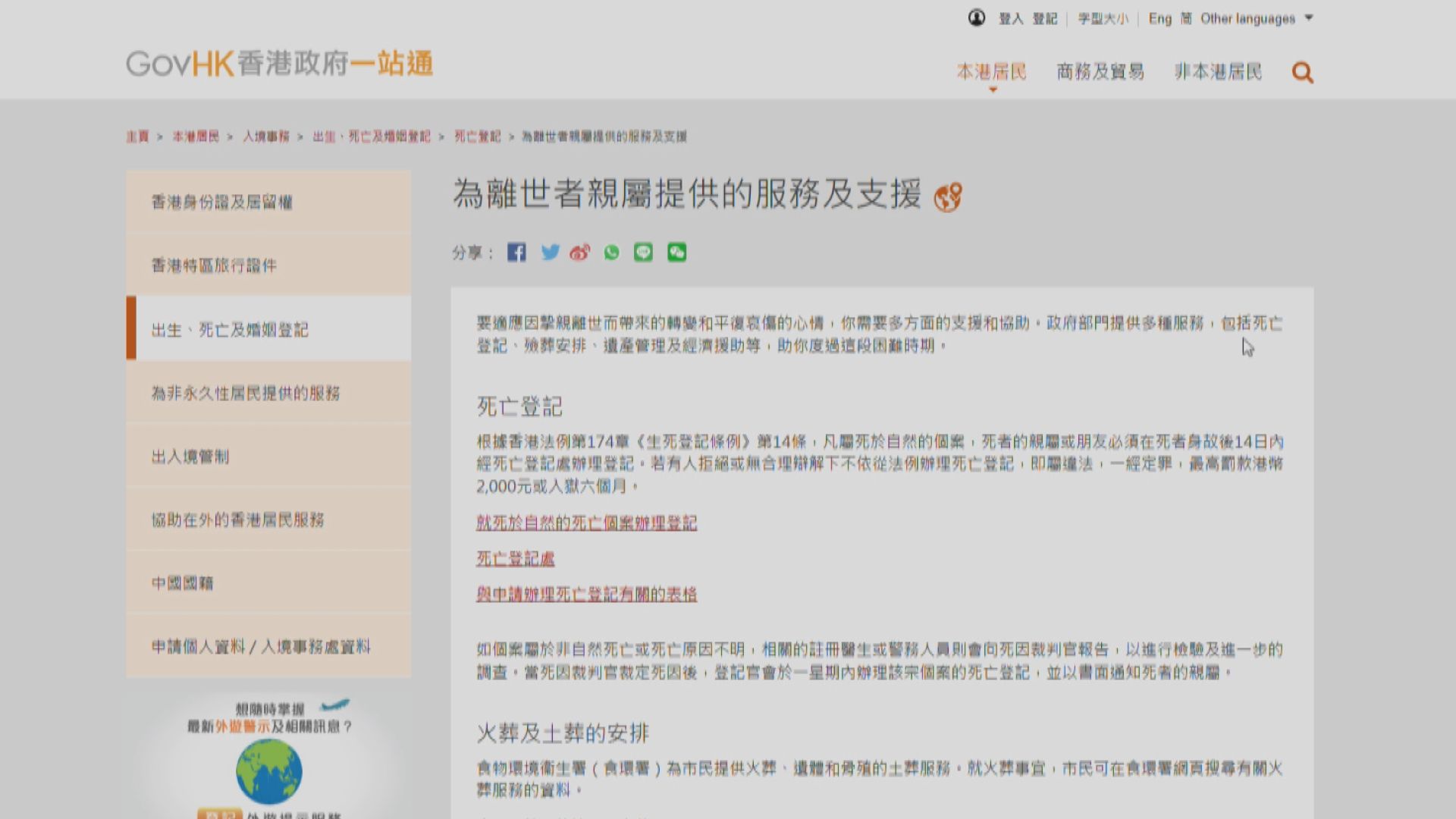
Task: Open the 字型大小 font size options
Action: [1103, 18]
